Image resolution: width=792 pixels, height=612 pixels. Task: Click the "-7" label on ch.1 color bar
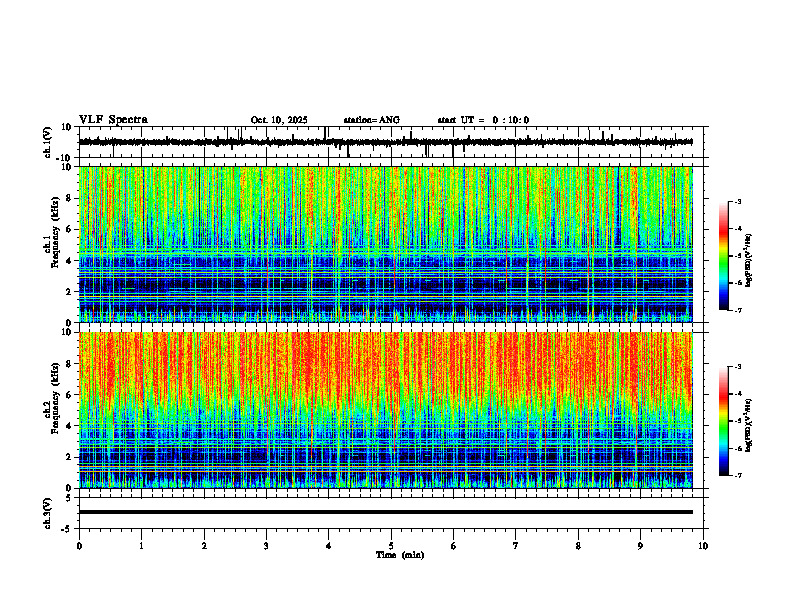coord(737,310)
